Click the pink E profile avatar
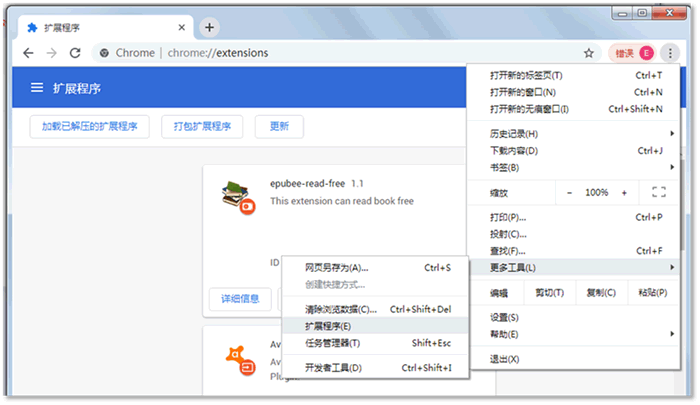The height and width of the screenshot is (405, 700). (646, 53)
